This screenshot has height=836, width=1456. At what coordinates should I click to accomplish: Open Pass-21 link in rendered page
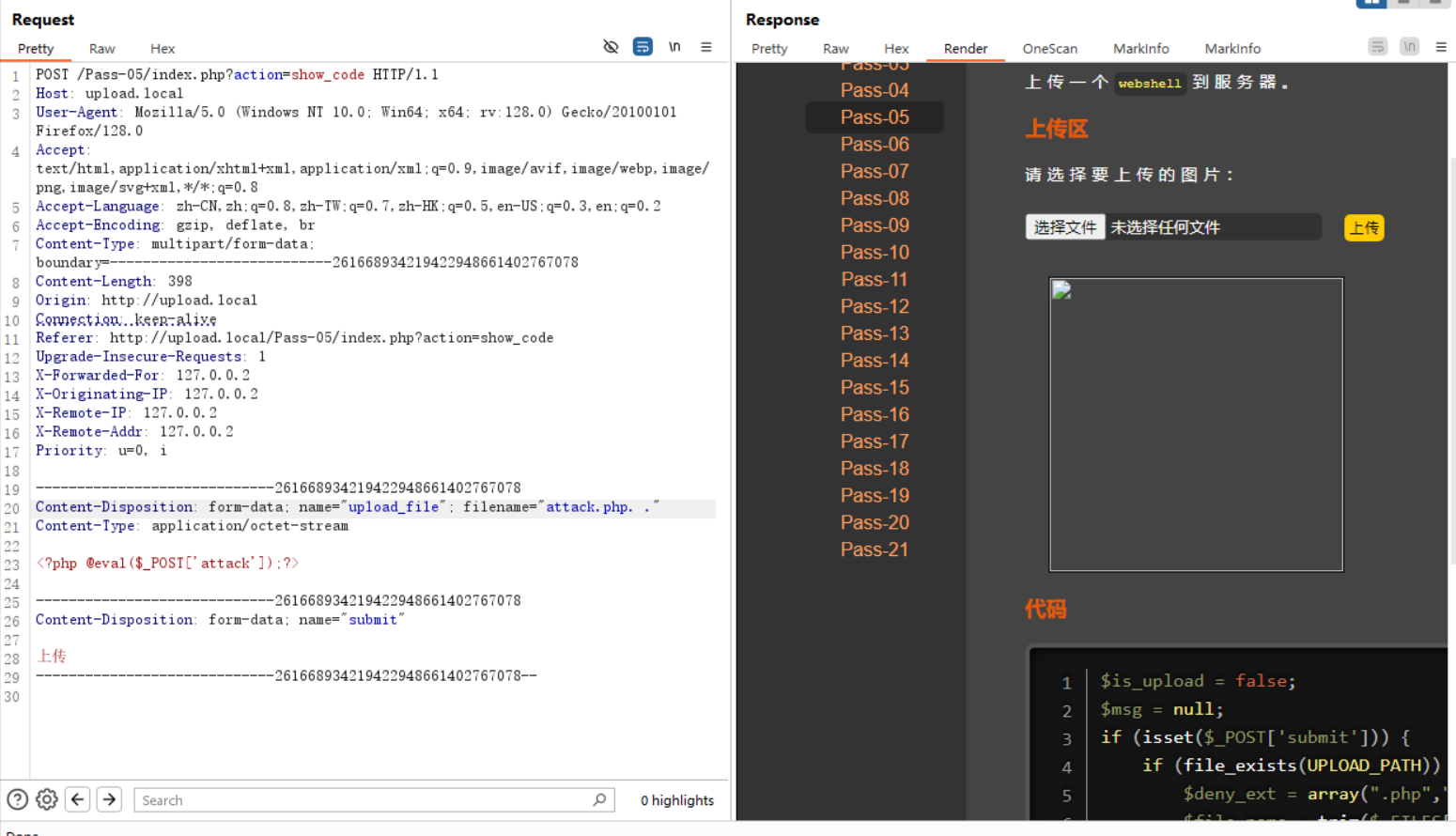(875, 550)
